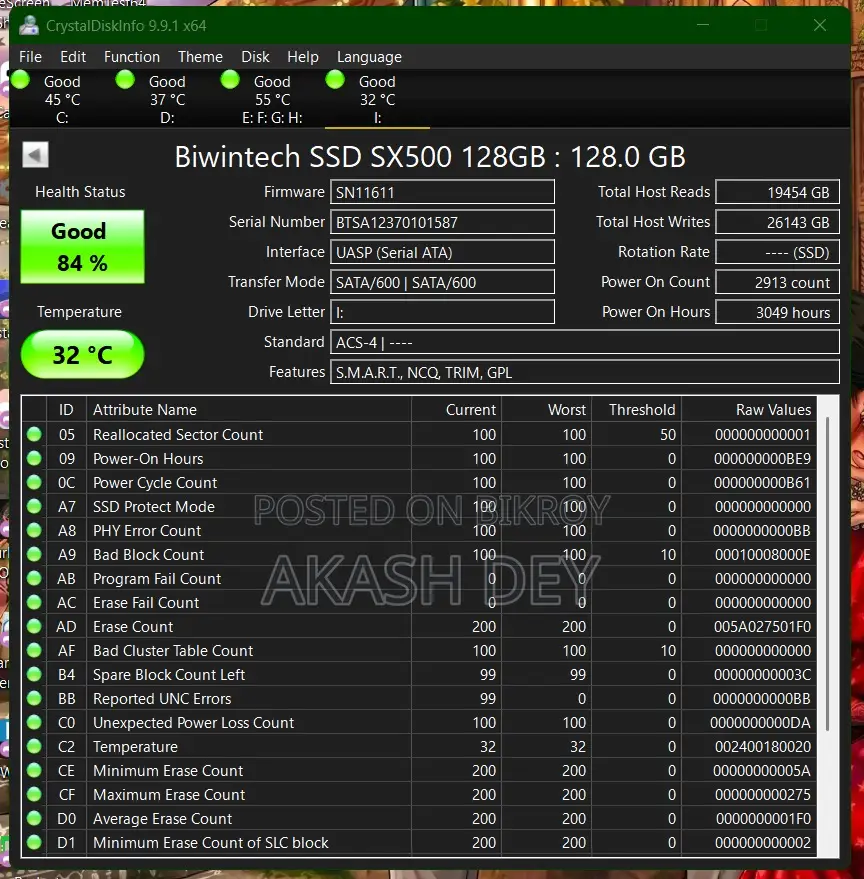
Task: Click status dot for Maximum Erase Count
Action: (x=34, y=794)
